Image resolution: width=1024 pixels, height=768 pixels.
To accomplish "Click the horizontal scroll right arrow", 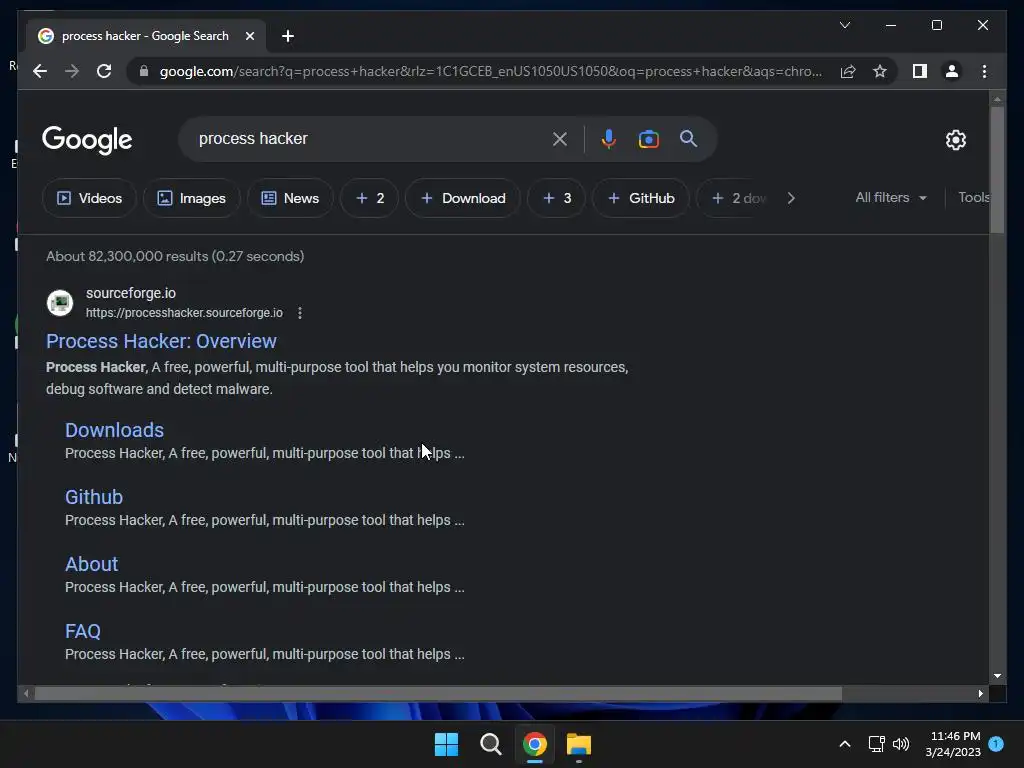I will [980, 694].
